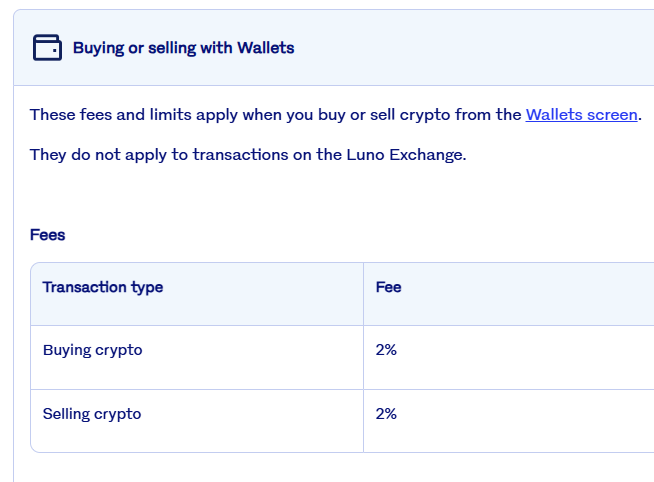This screenshot has width=654, height=482.
Task: Click the 2% fee for Selling crypto
Action: [x=386, y=414]
